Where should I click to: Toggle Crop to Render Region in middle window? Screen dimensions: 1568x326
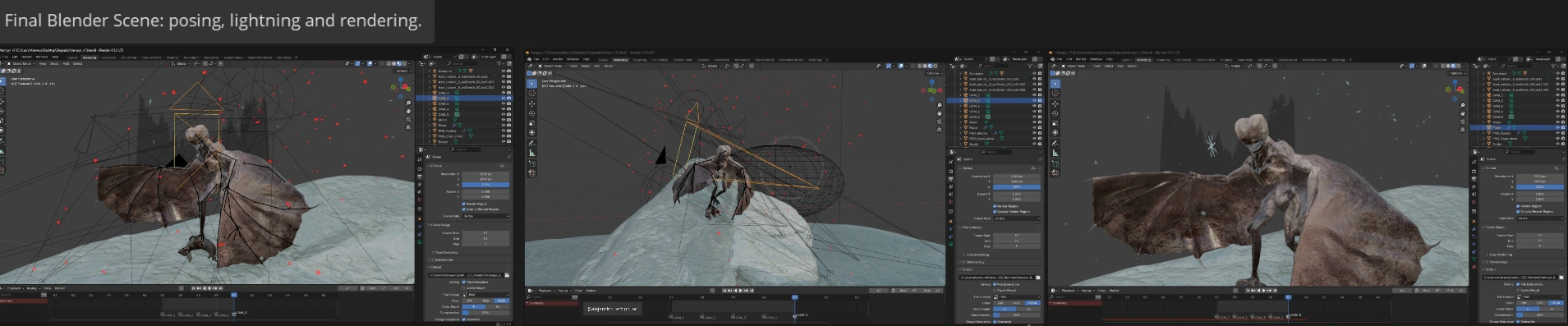point(995,212)
